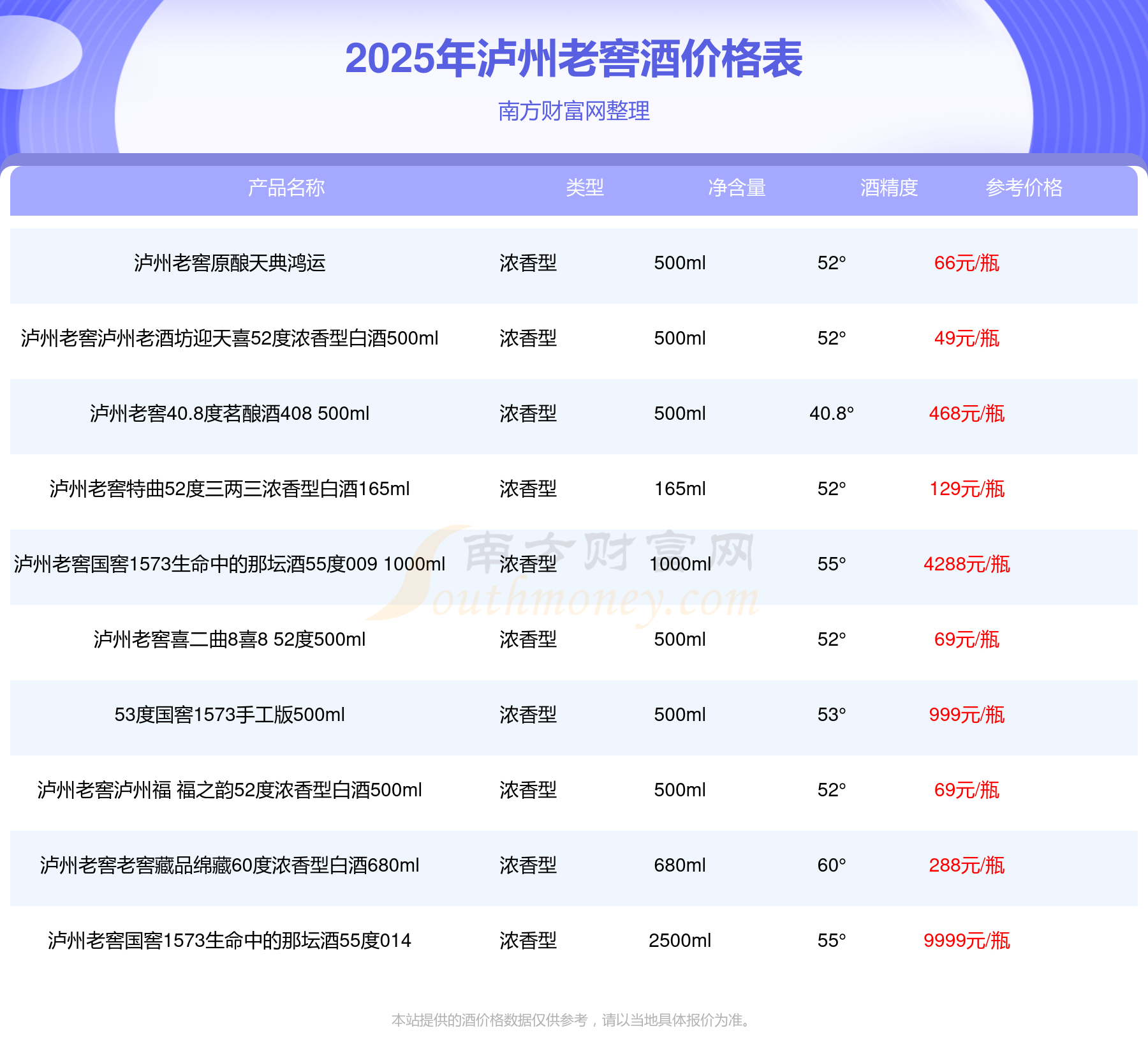Click the "66元/瓶" price
Image resolution: width=1148 pixels, height=1049 pixels.
point(967,263)
